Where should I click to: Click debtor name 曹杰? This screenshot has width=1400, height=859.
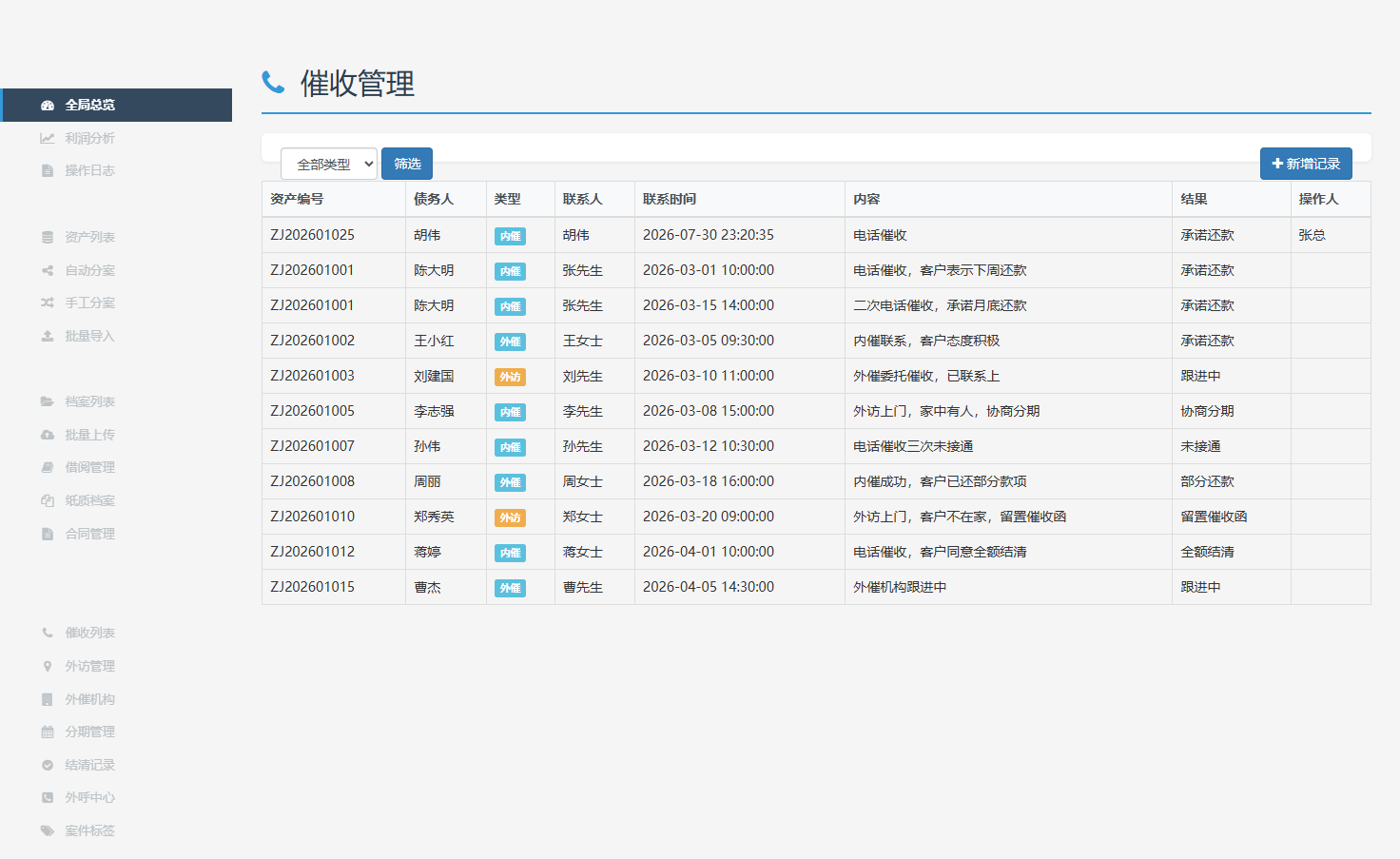click(427, 587)
